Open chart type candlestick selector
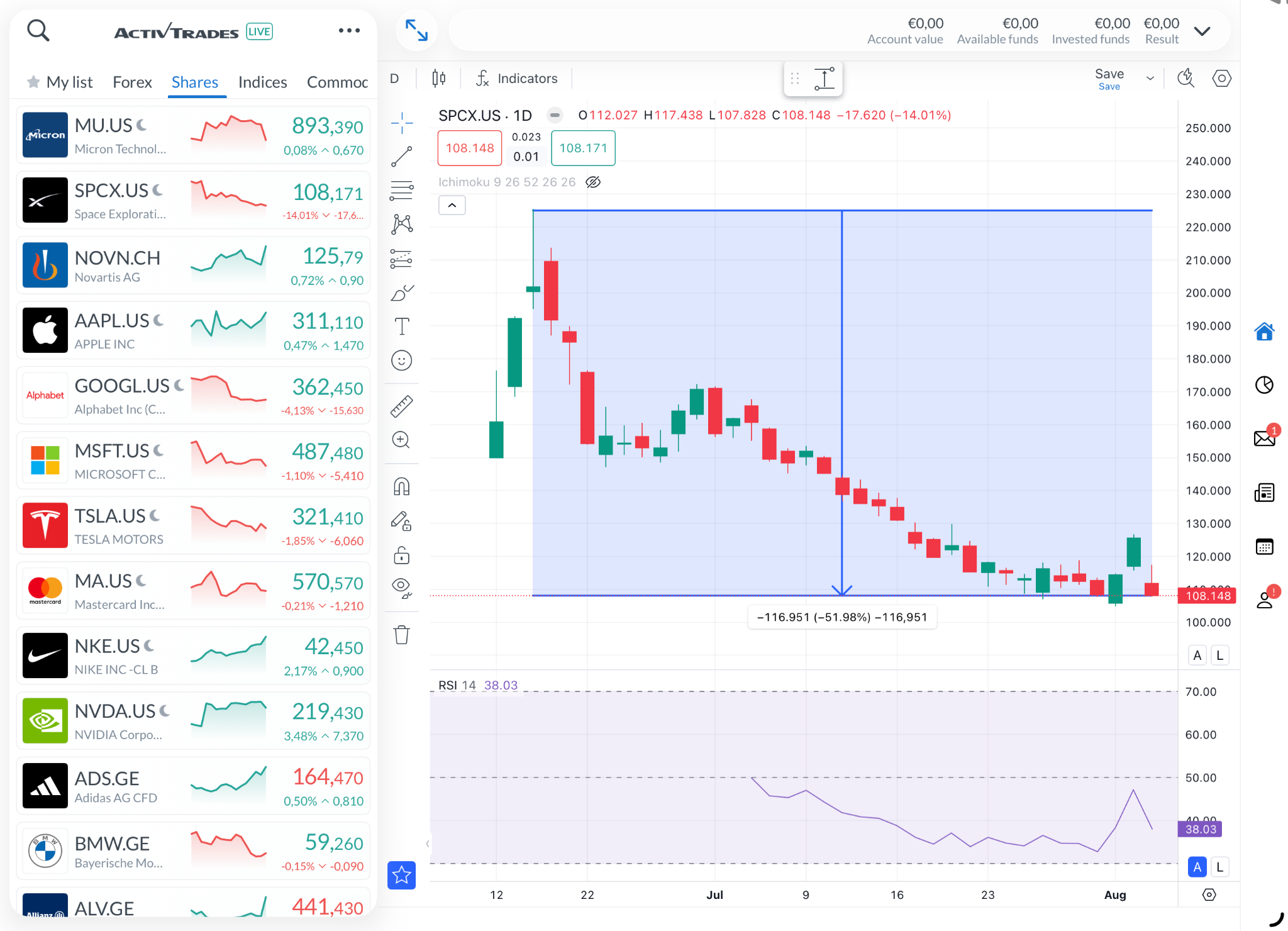Image resolution: width=1288 pixels, height=931 pixels. 439,79
